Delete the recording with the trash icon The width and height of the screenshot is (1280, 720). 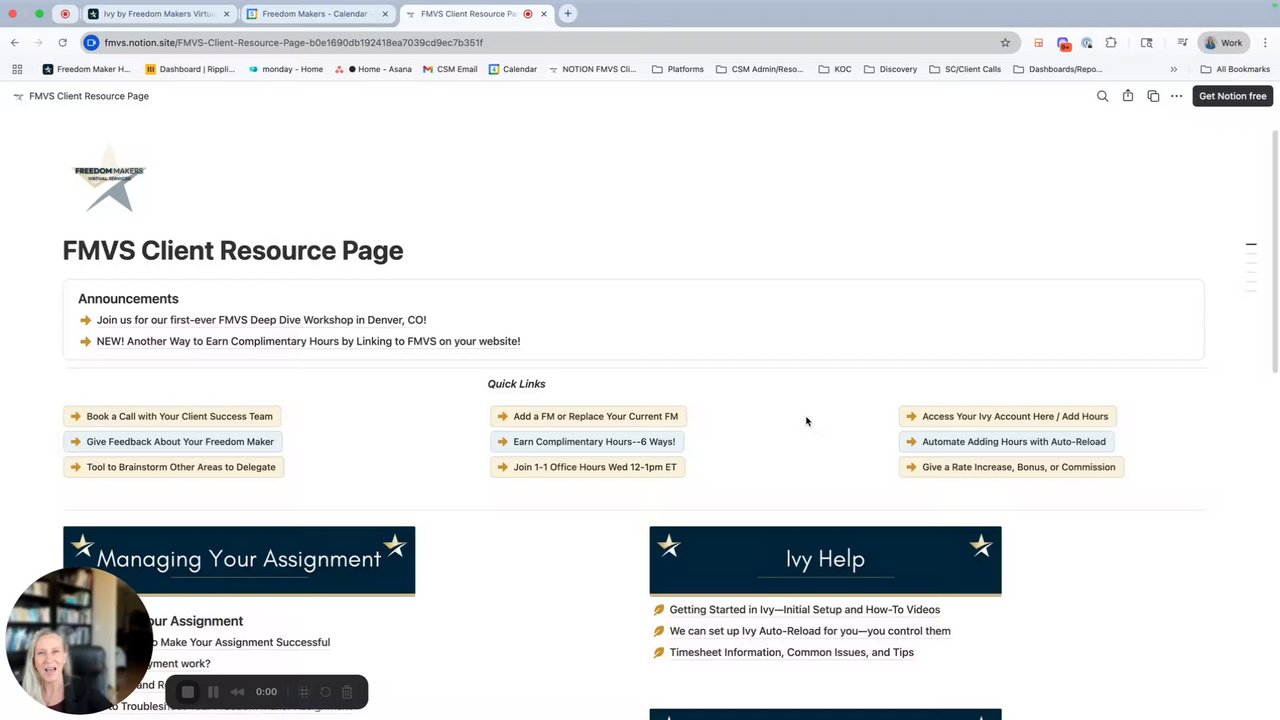pos(347,692)
